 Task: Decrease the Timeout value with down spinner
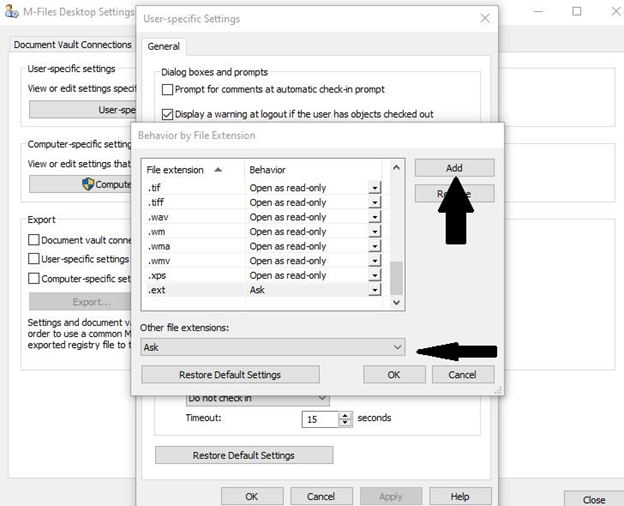(345, 423)
